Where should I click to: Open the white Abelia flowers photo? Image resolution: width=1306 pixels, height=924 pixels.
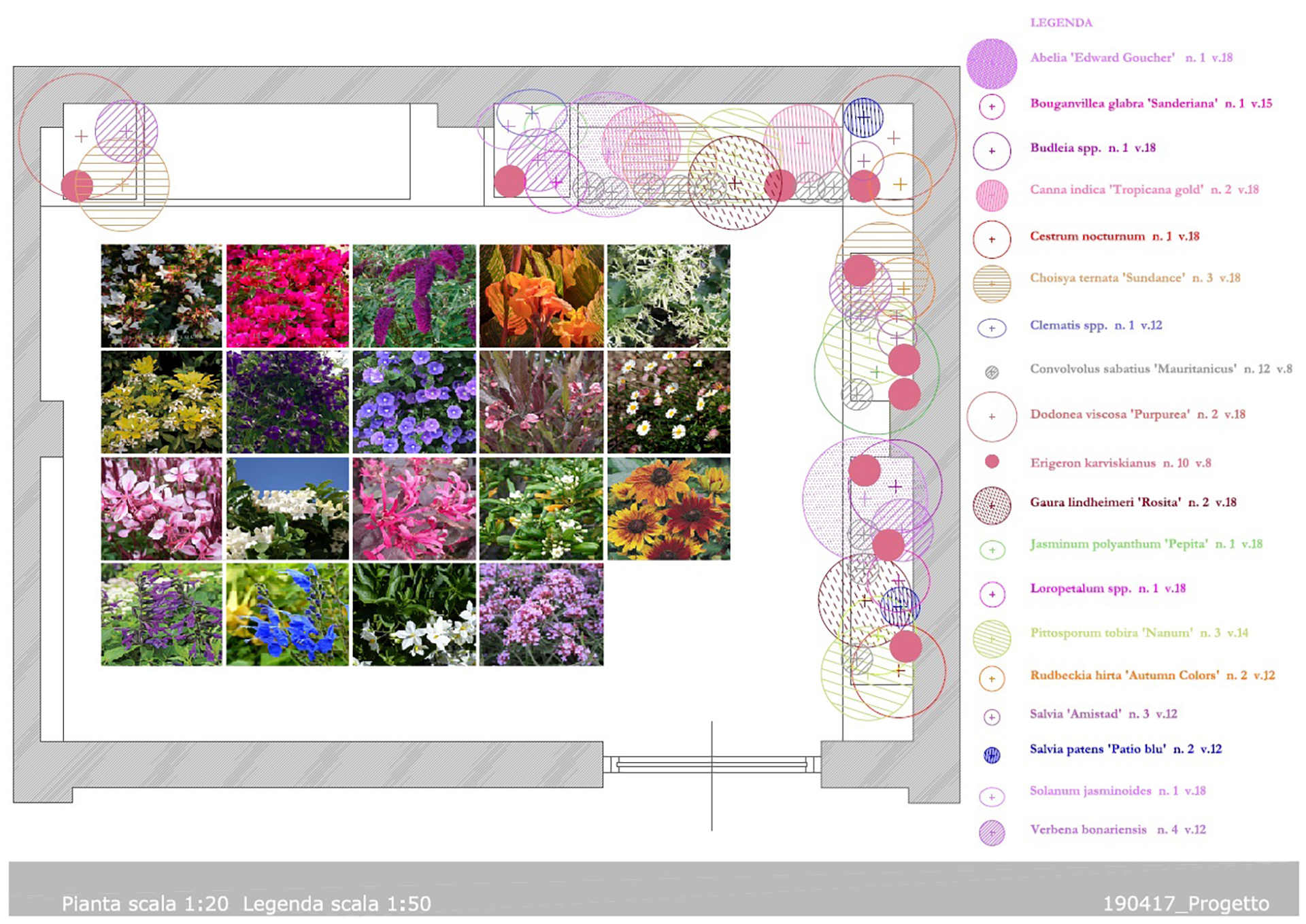(161, 296)
